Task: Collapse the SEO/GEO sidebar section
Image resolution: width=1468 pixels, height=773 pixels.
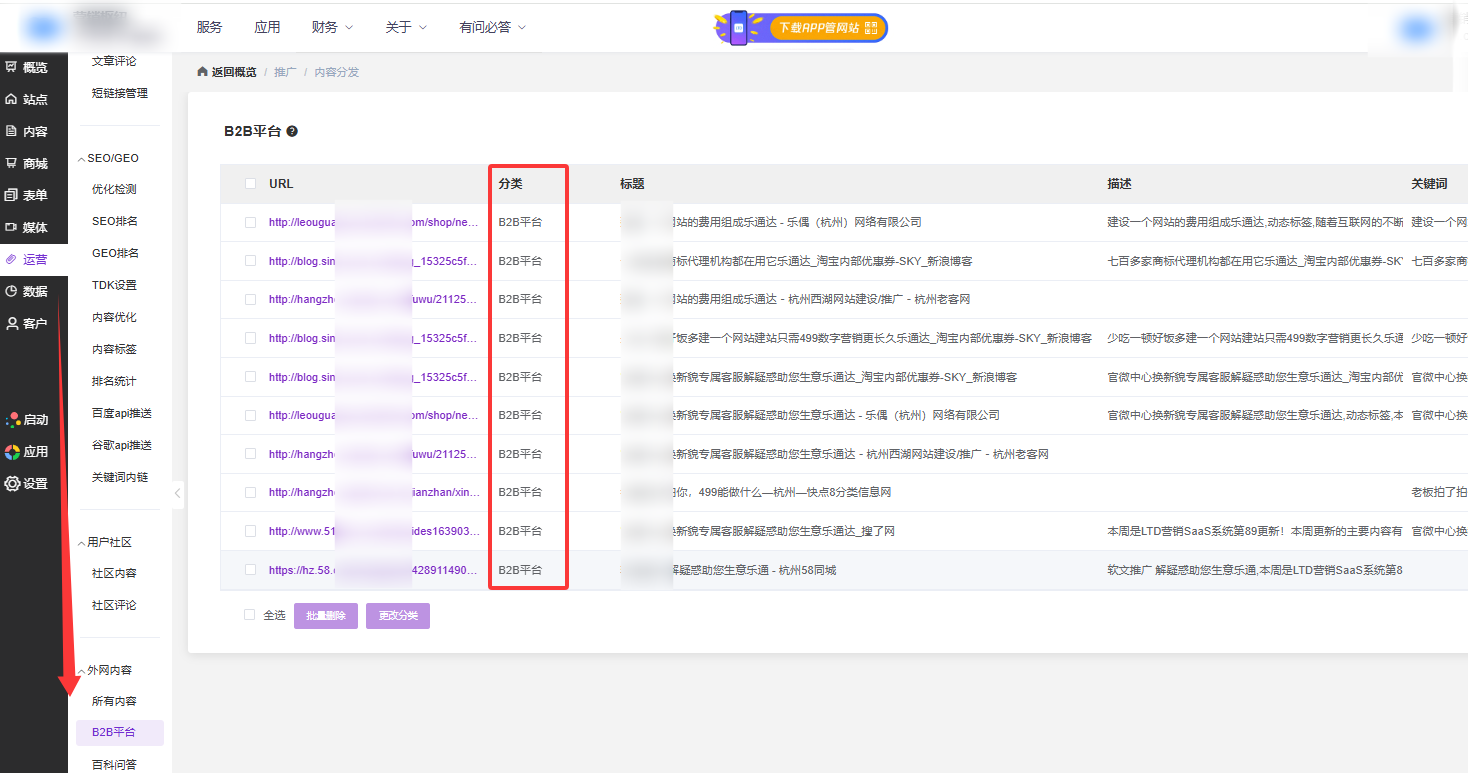Action: point(81,158)
